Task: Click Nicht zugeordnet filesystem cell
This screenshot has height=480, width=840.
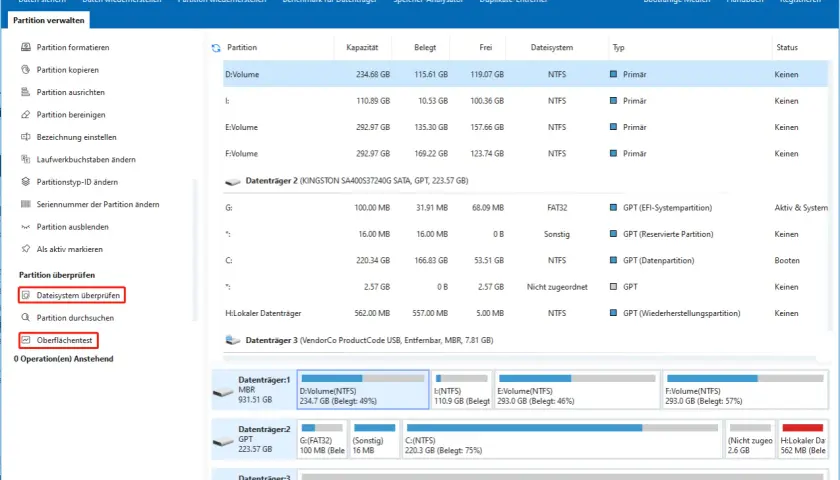Action: (x=557, y=287)
